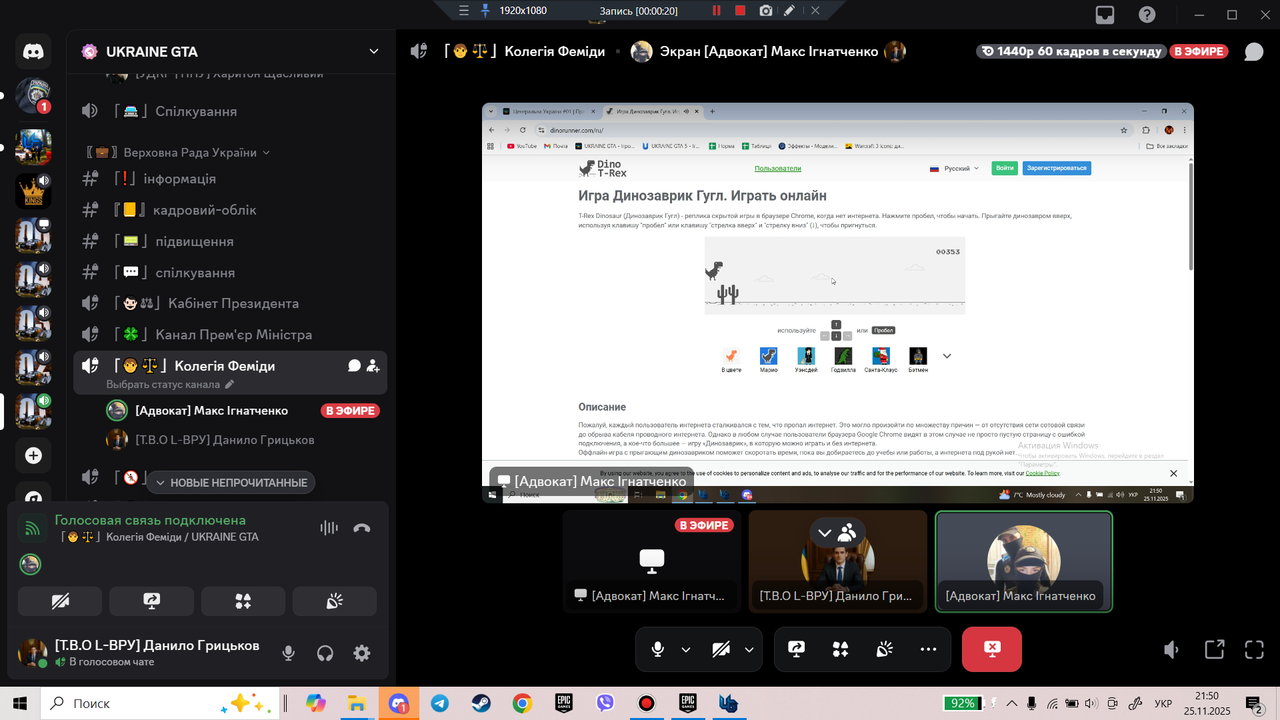Enter full screen mode
This screenshot has height=720, width=1280.
(1254, 649)
